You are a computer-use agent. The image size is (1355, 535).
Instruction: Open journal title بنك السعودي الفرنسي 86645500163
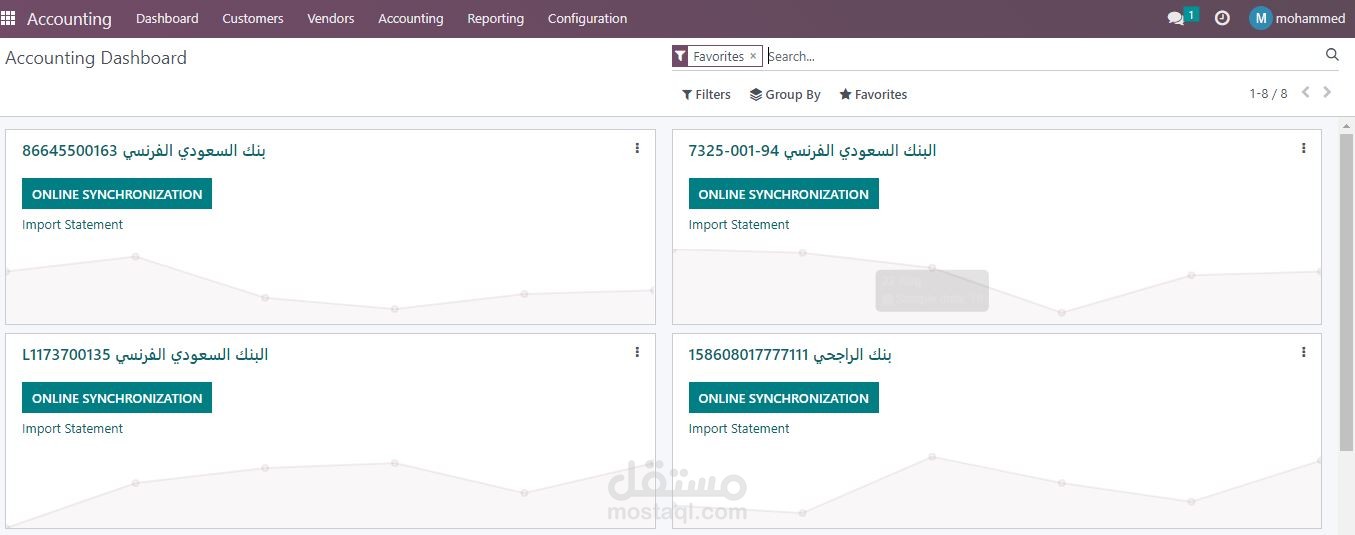[x=144, y=151]
